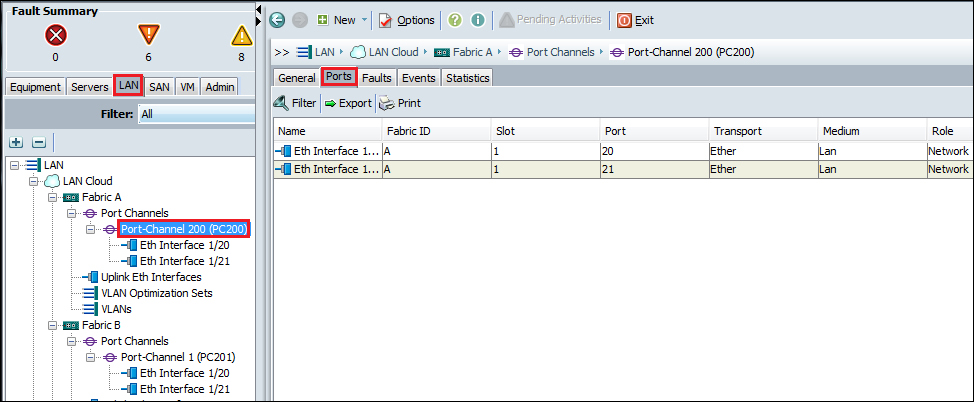Click the Export green arrow button
This screenshot has height=402, width=974.
coord(348,103)
